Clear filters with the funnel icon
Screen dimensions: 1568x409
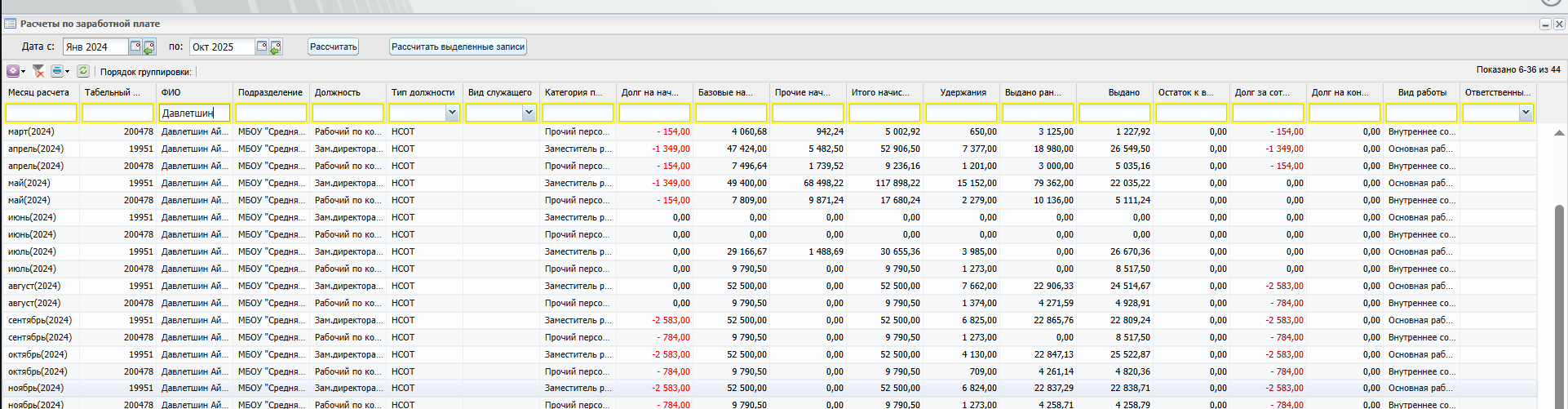tap(38, 71)
